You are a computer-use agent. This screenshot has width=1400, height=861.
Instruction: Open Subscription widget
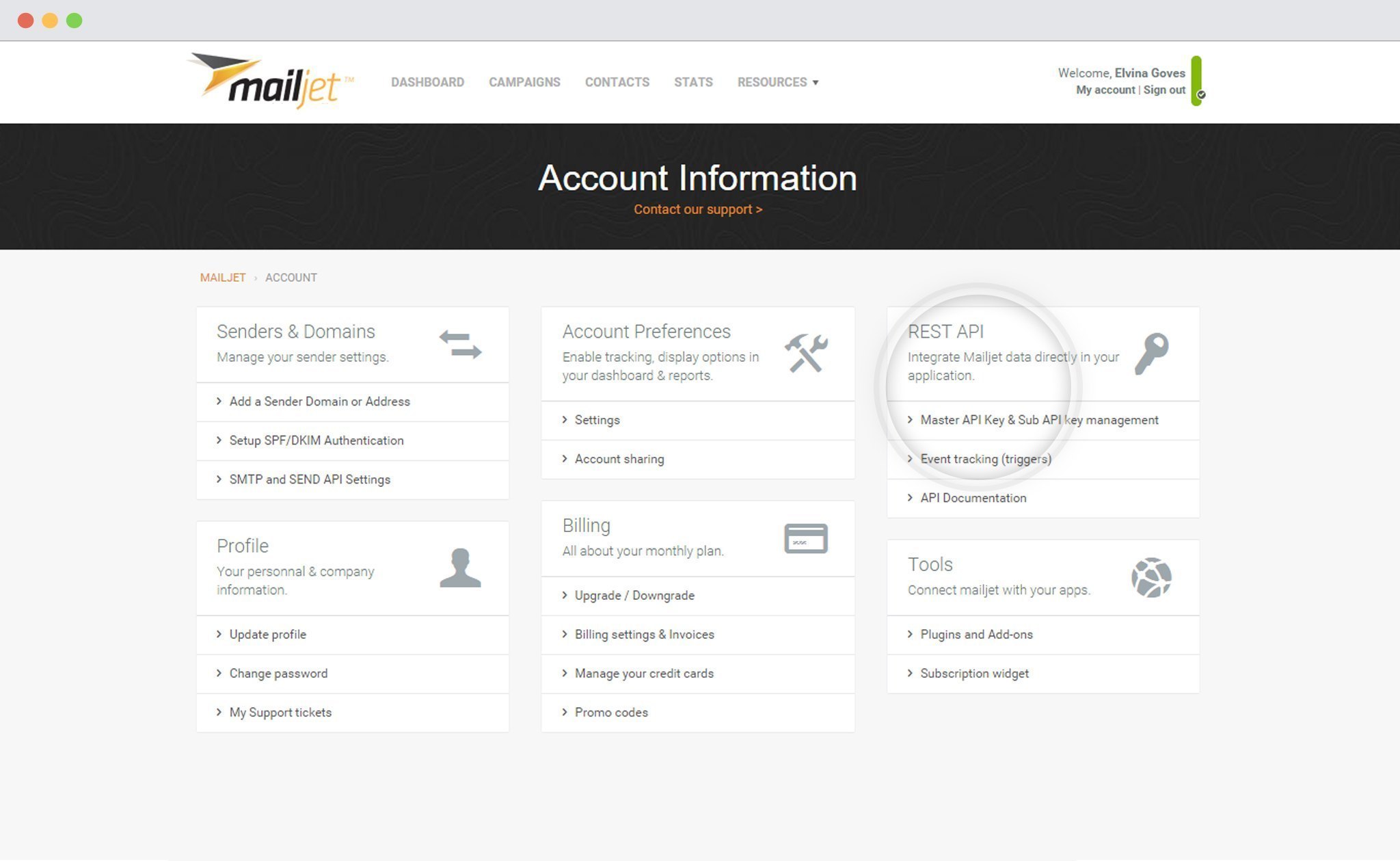[1043, 674]
